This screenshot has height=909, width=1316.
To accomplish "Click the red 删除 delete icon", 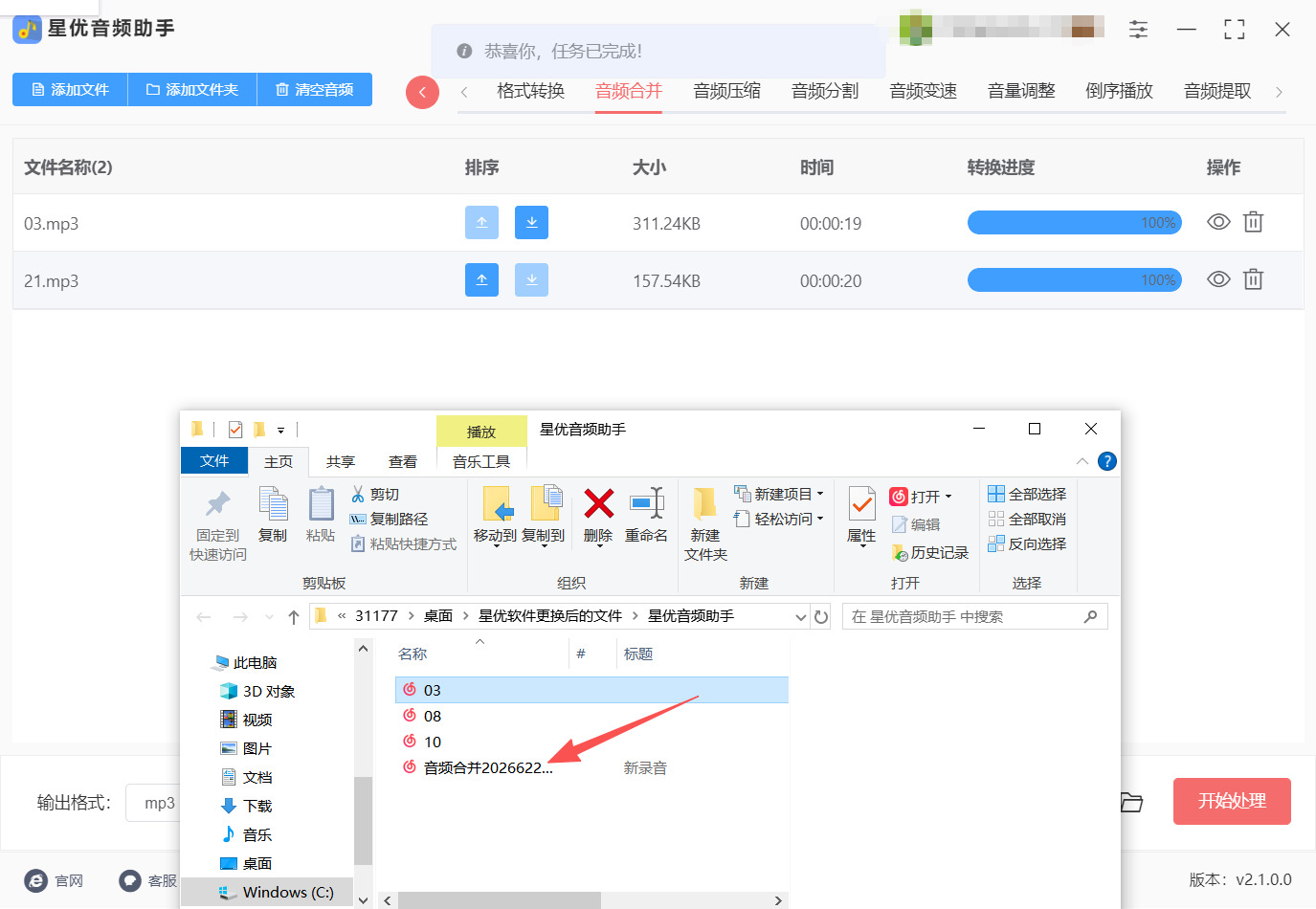I will pos(598,503).
